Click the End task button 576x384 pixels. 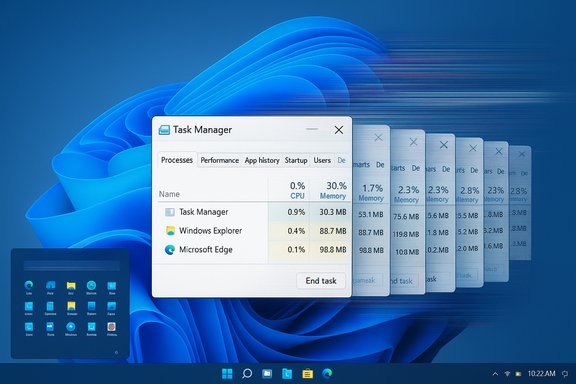pos(321,281)
